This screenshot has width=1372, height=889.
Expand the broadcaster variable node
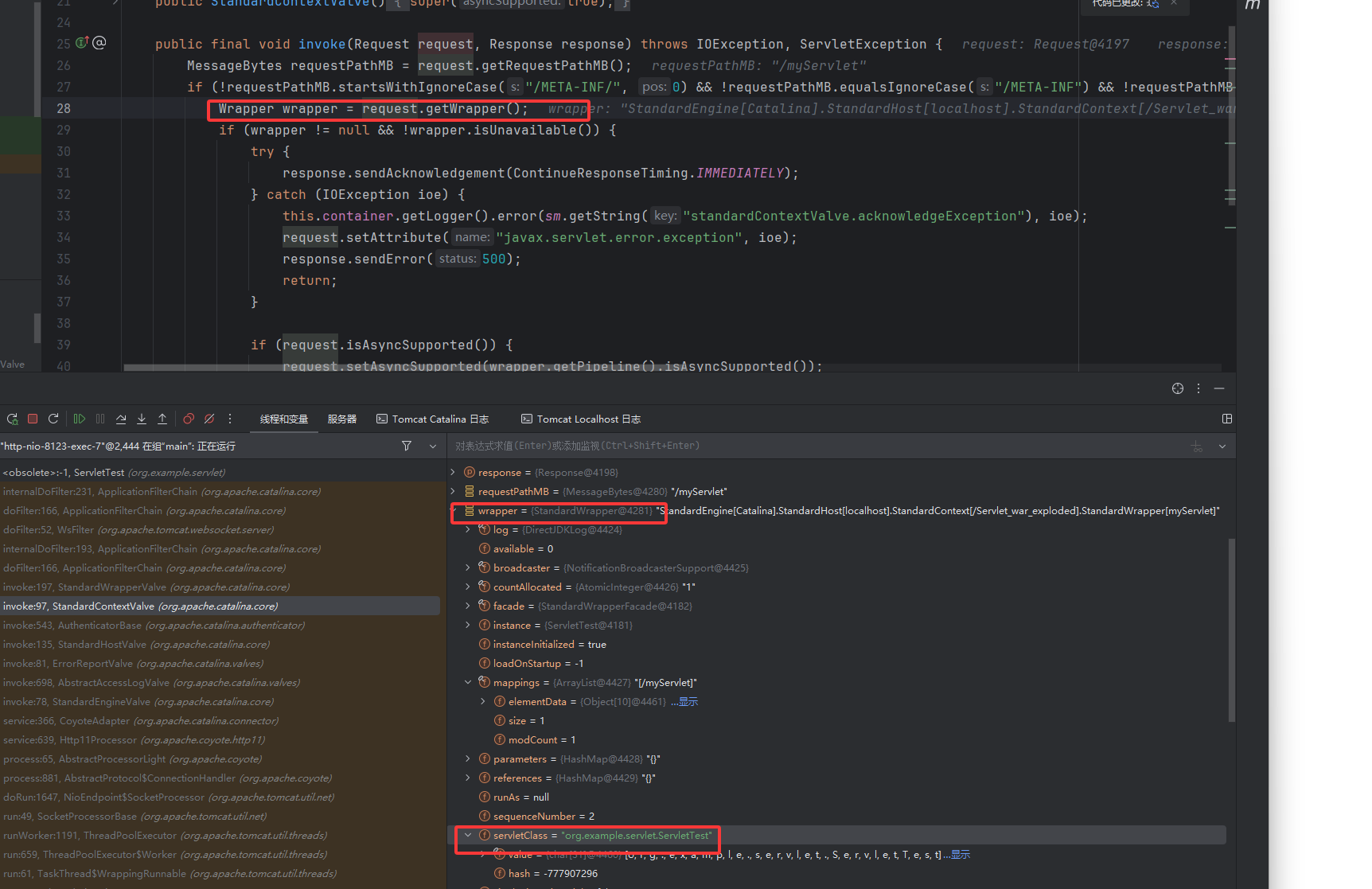(468, 567)
